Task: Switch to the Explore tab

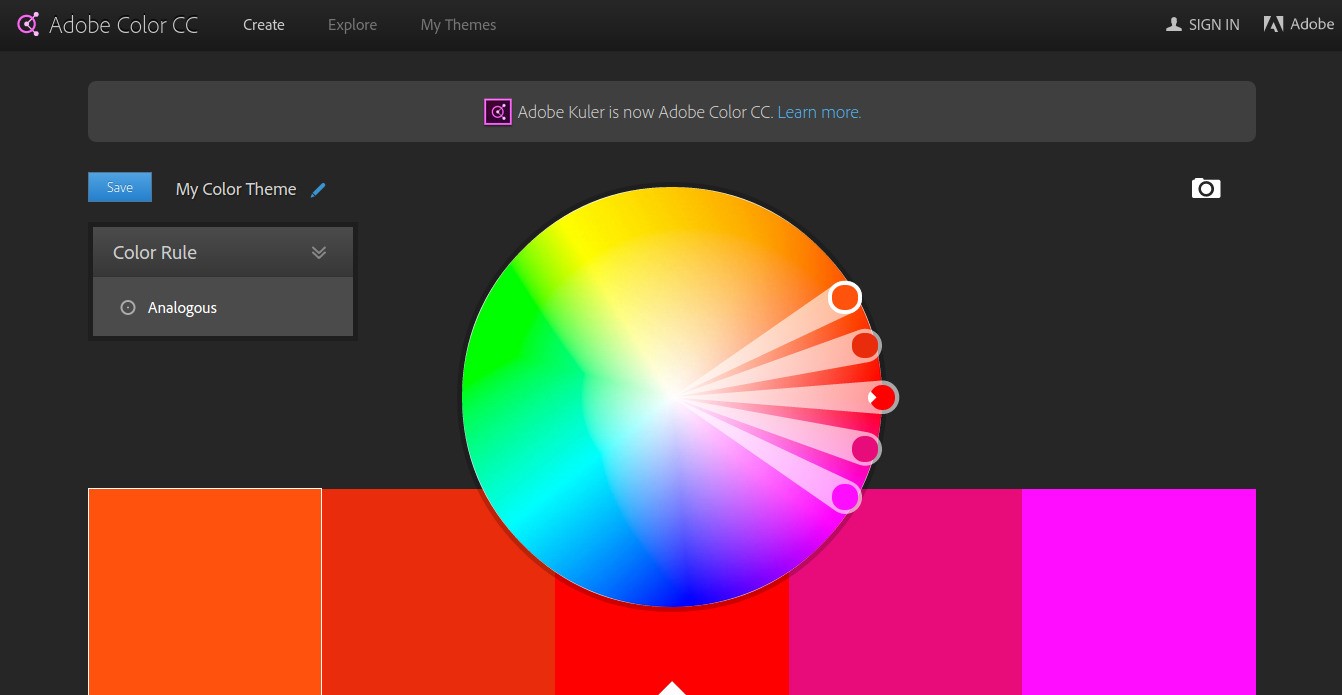Action: pos(352,24)
